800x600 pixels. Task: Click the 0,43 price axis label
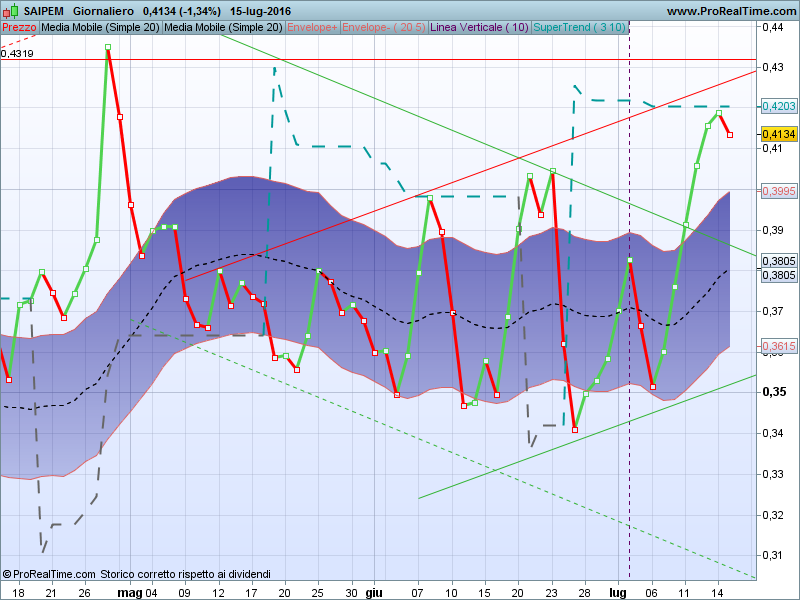click(772, 67)
